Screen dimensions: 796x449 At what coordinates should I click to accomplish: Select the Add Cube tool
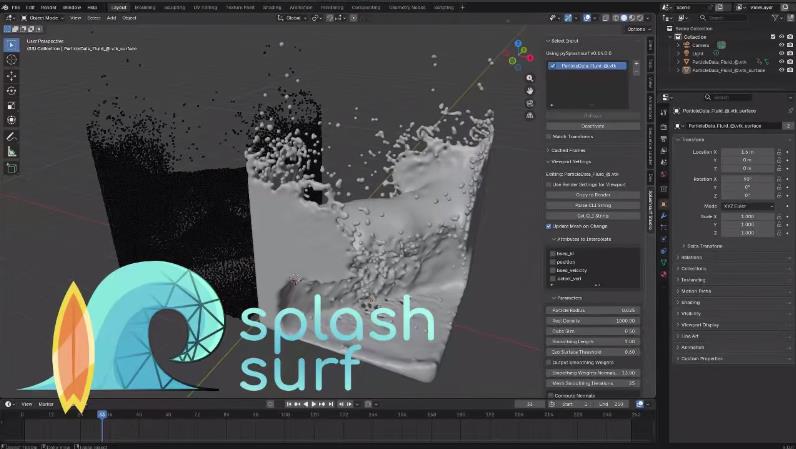click(11, 168)
